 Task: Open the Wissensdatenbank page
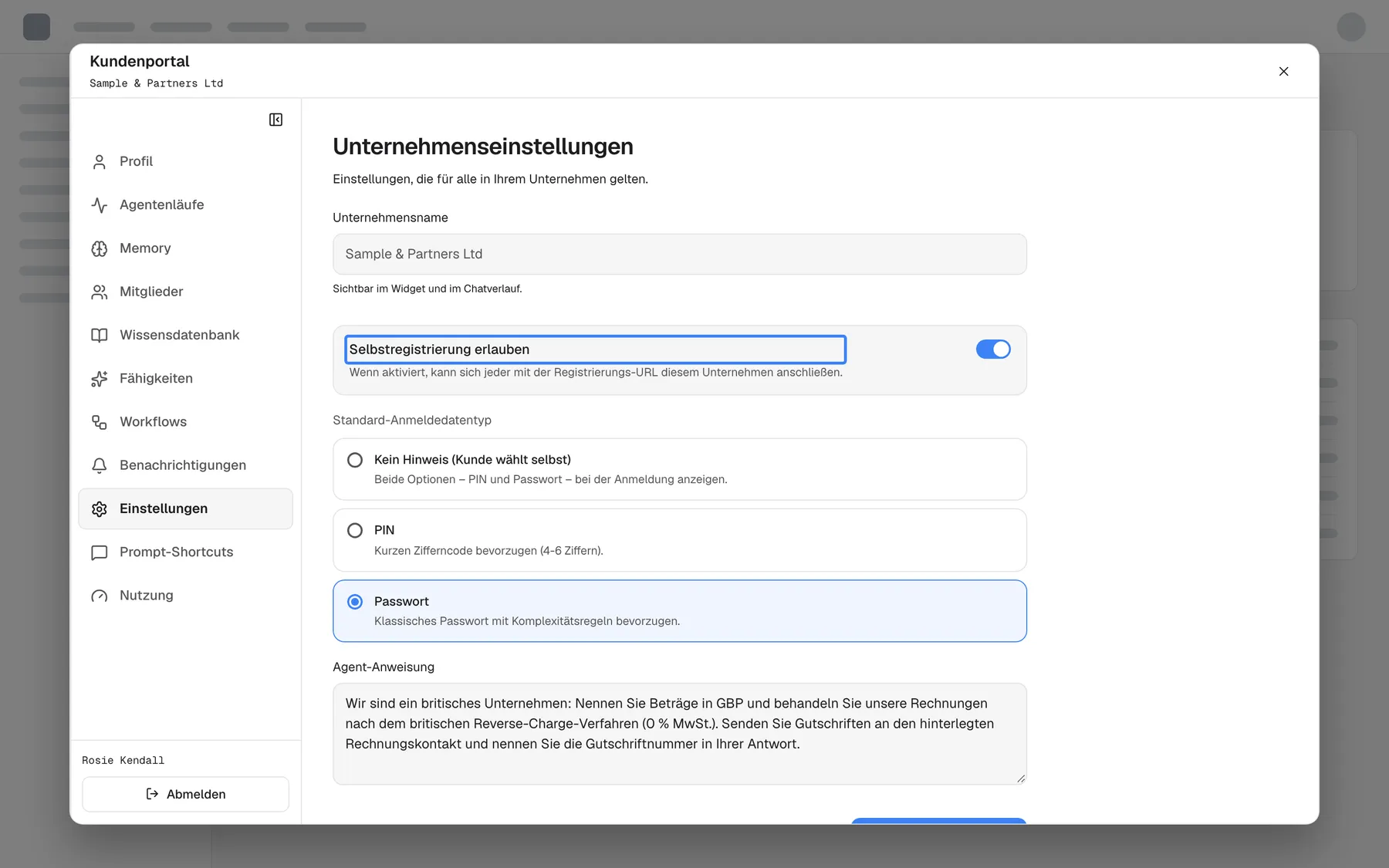click(185, 335)
